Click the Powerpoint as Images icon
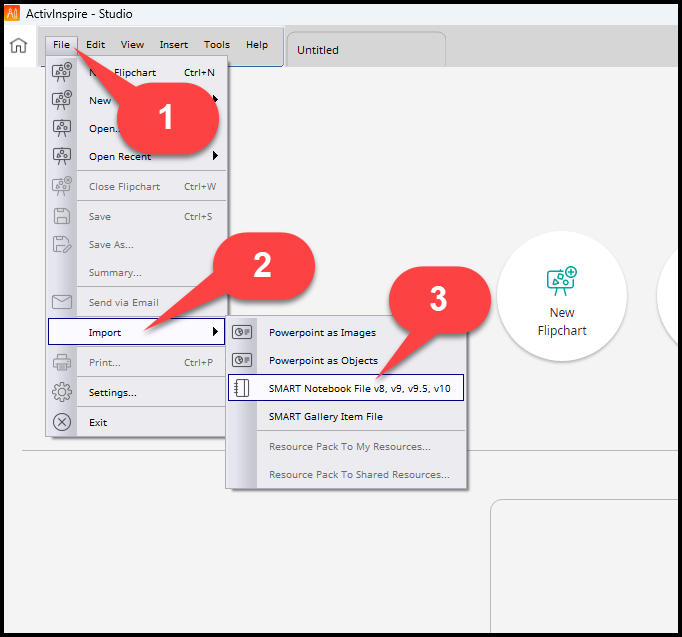The width and height of the screenshot is (682, 637). click(x=242, y=332)
